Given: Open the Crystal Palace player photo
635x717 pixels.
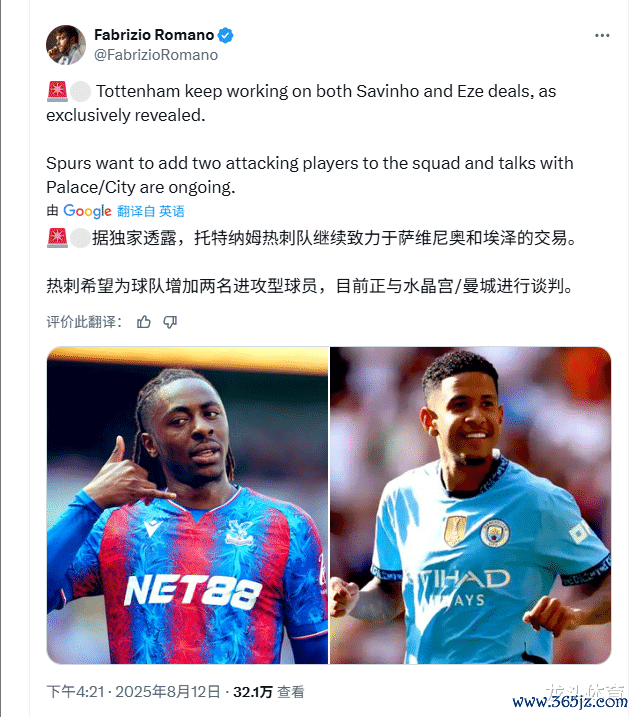Looking at the screenshot, I should tap(187, 505).
